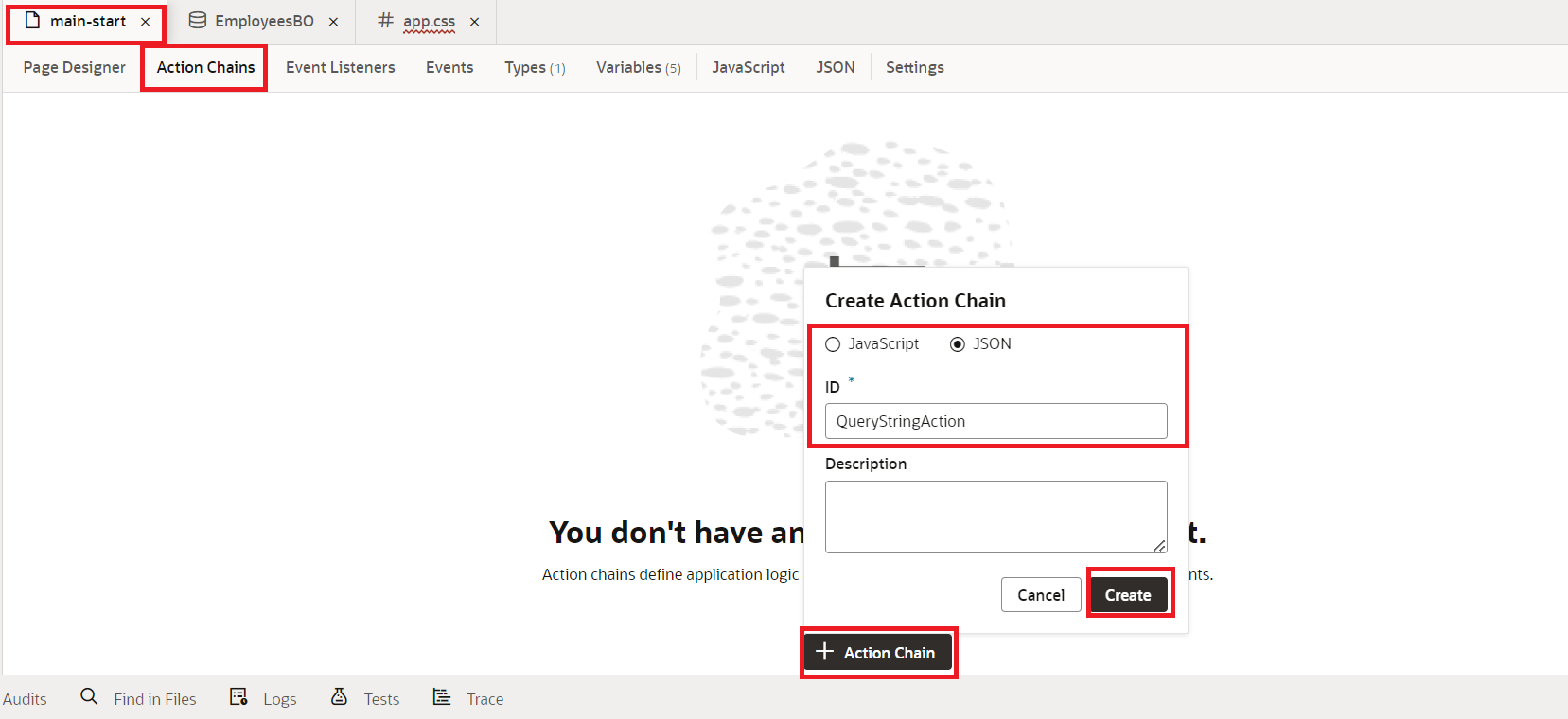Open the Trace panel icon

[x=442, y=697]
